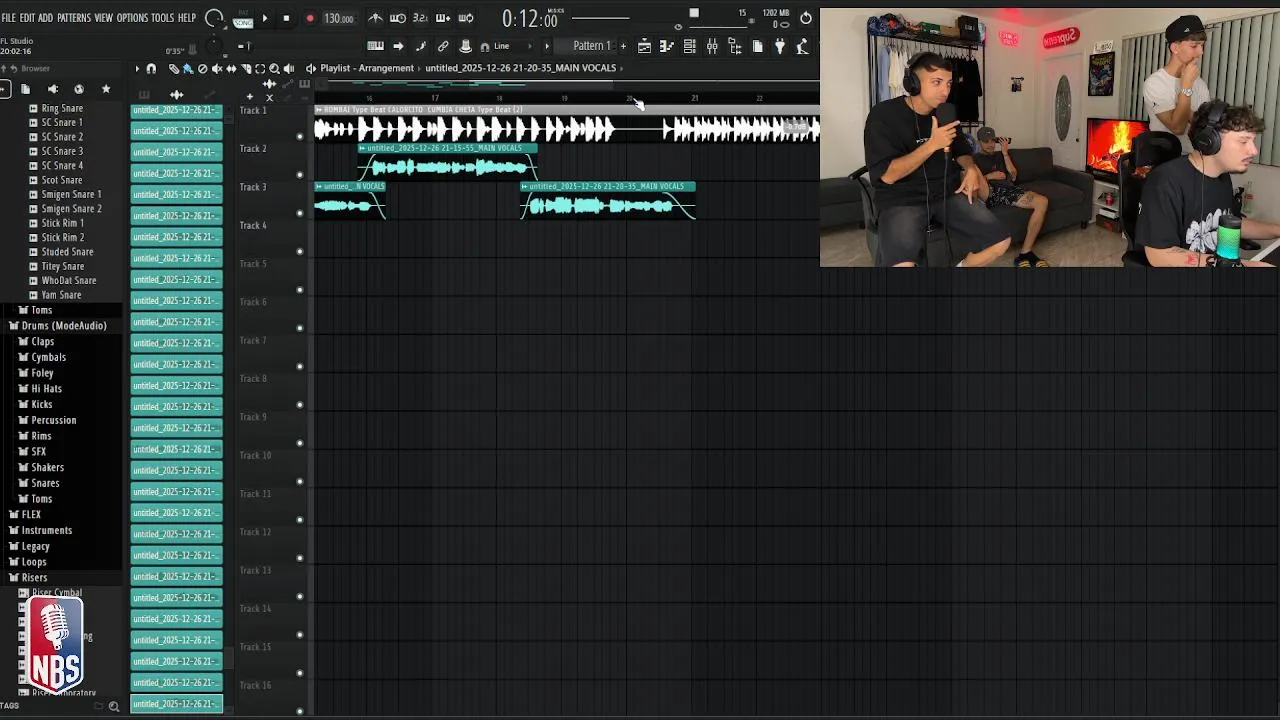The width and height of the screenshot is (1280, 720).
Task: Open the Piano roll view icon
Action: point(666,46)
